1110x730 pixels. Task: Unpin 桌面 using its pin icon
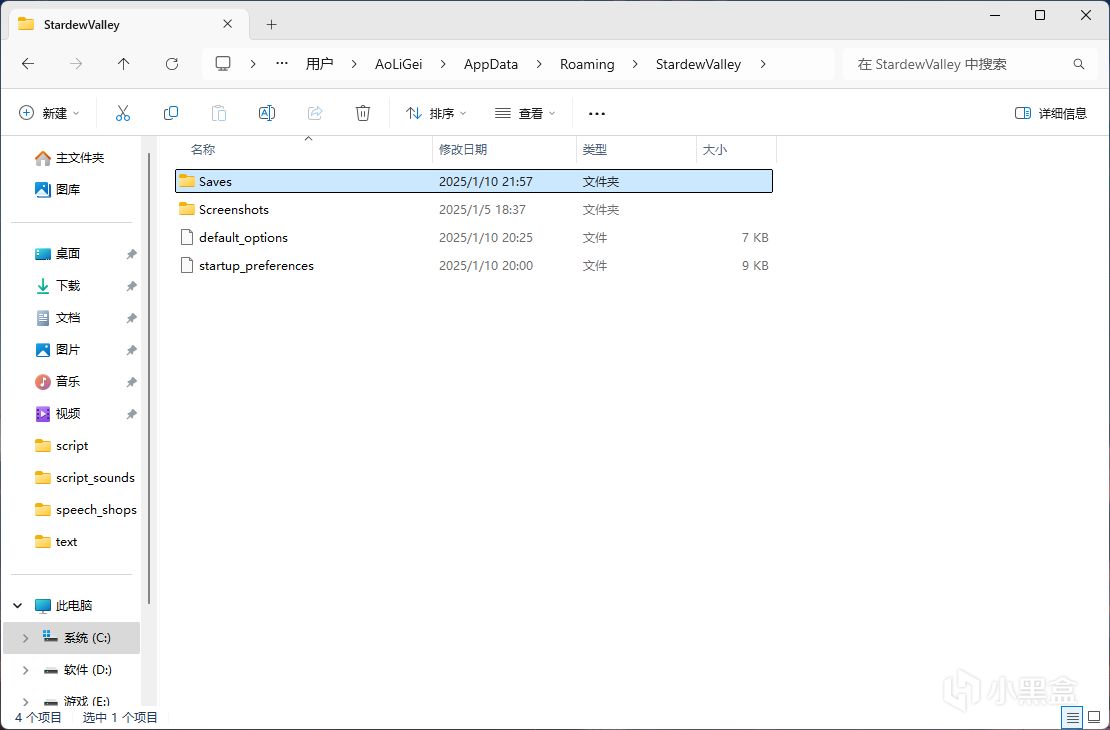click(x=131, y=254)
